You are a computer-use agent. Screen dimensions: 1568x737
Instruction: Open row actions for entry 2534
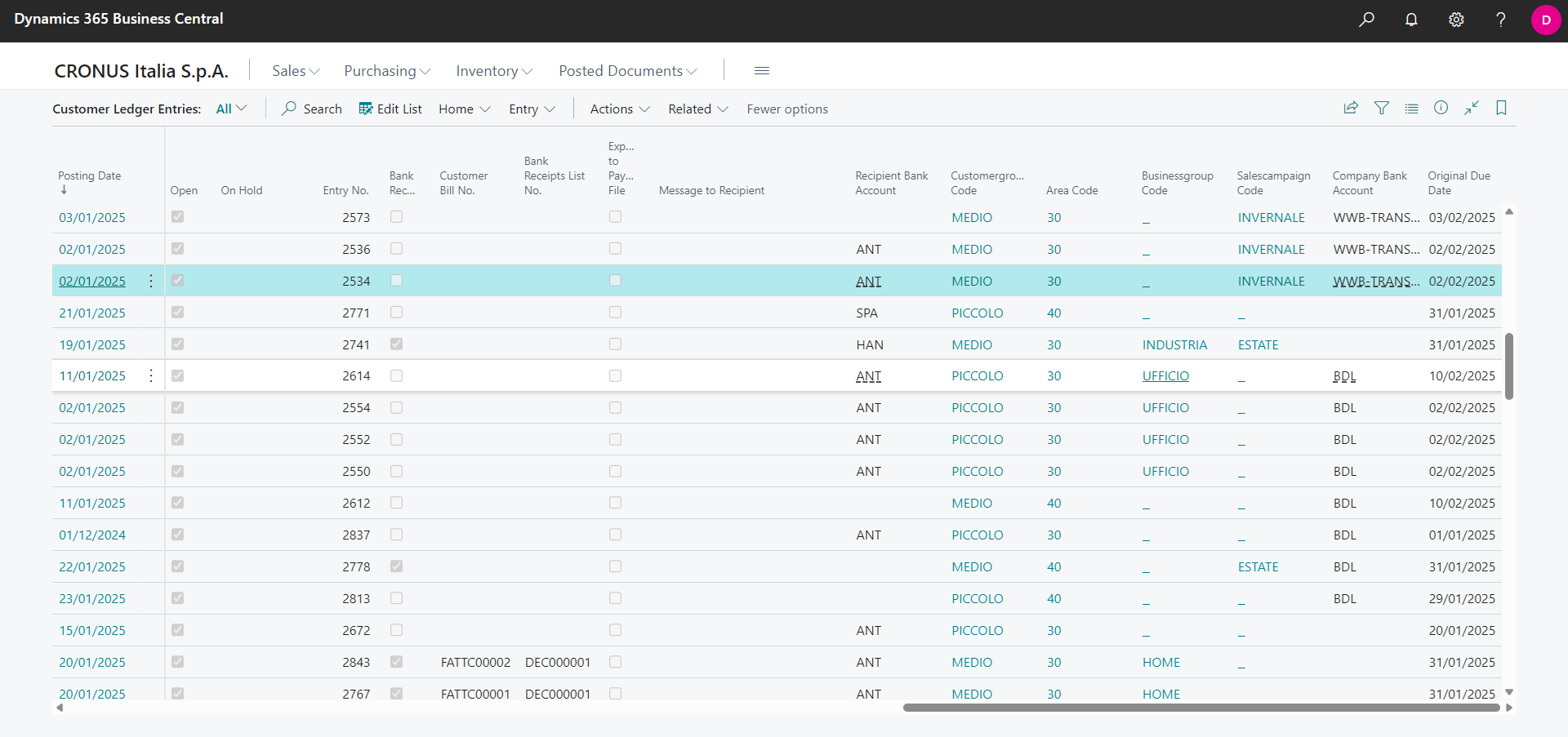(x=151, y=281)
